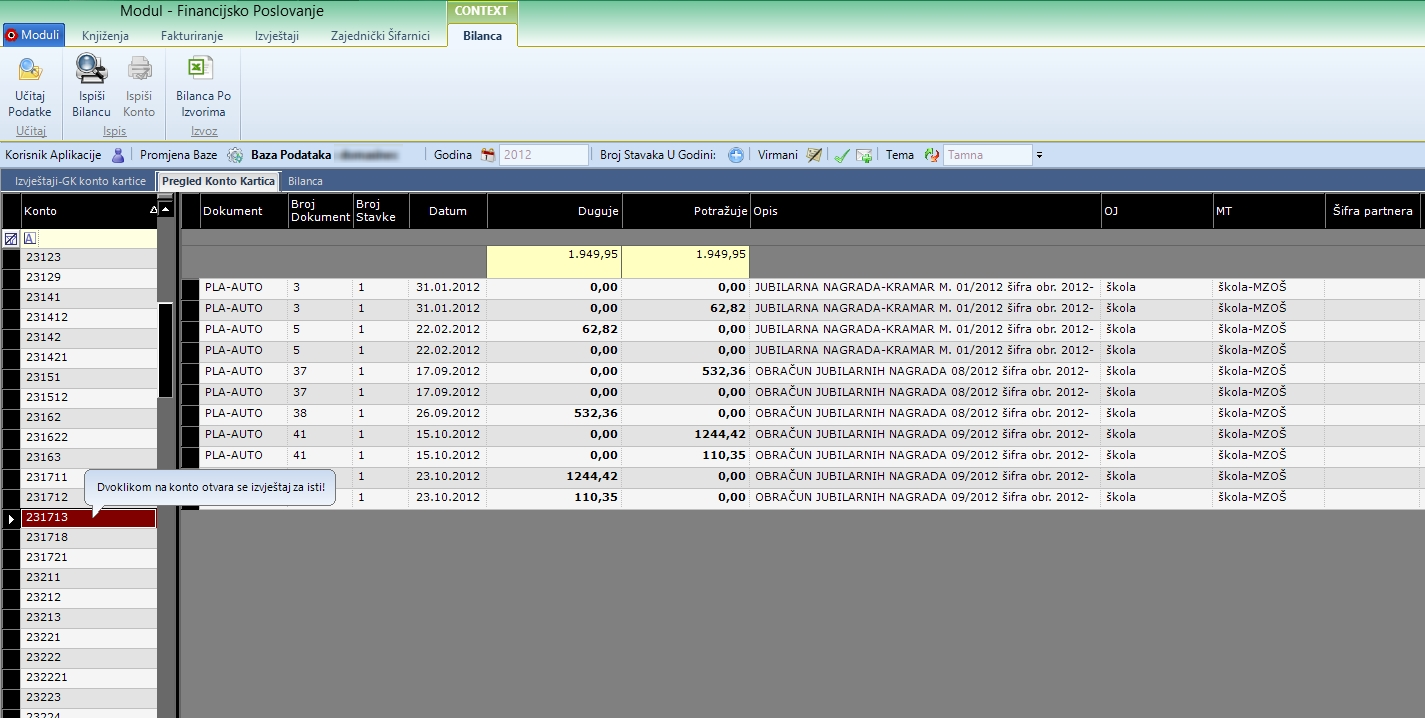Open the Izvještaji ribbon tab
Screen dimensions: 1425x718
tap(277, 35)
